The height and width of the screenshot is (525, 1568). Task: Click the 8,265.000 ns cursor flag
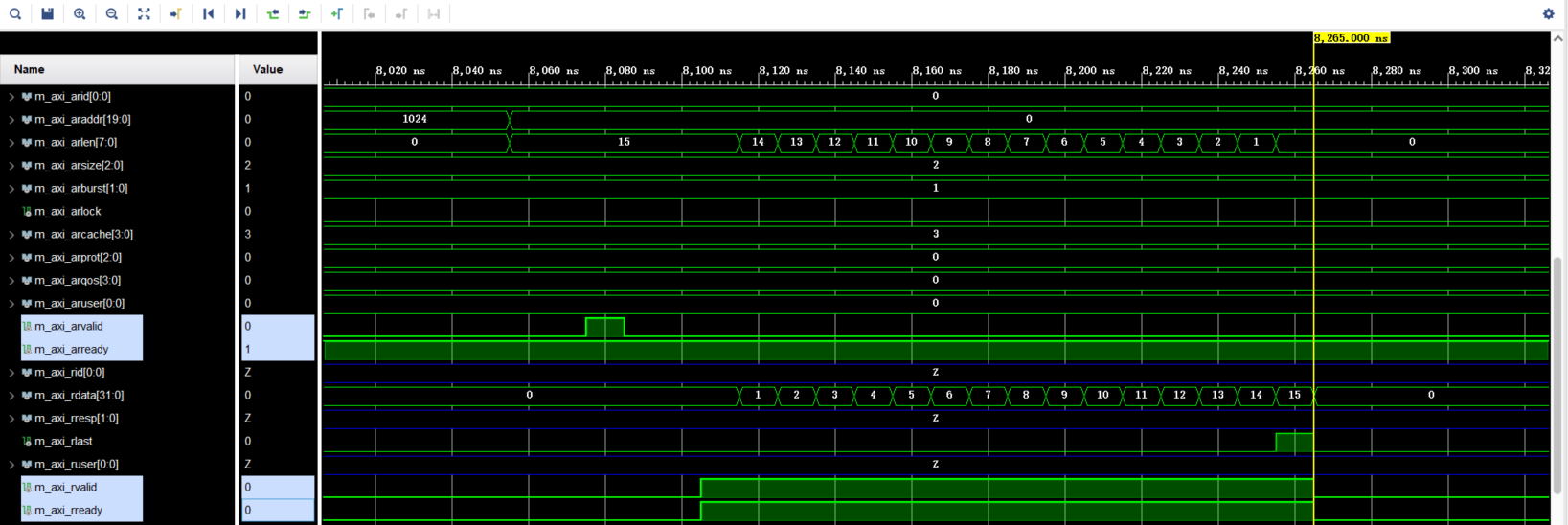[1352, 38]
